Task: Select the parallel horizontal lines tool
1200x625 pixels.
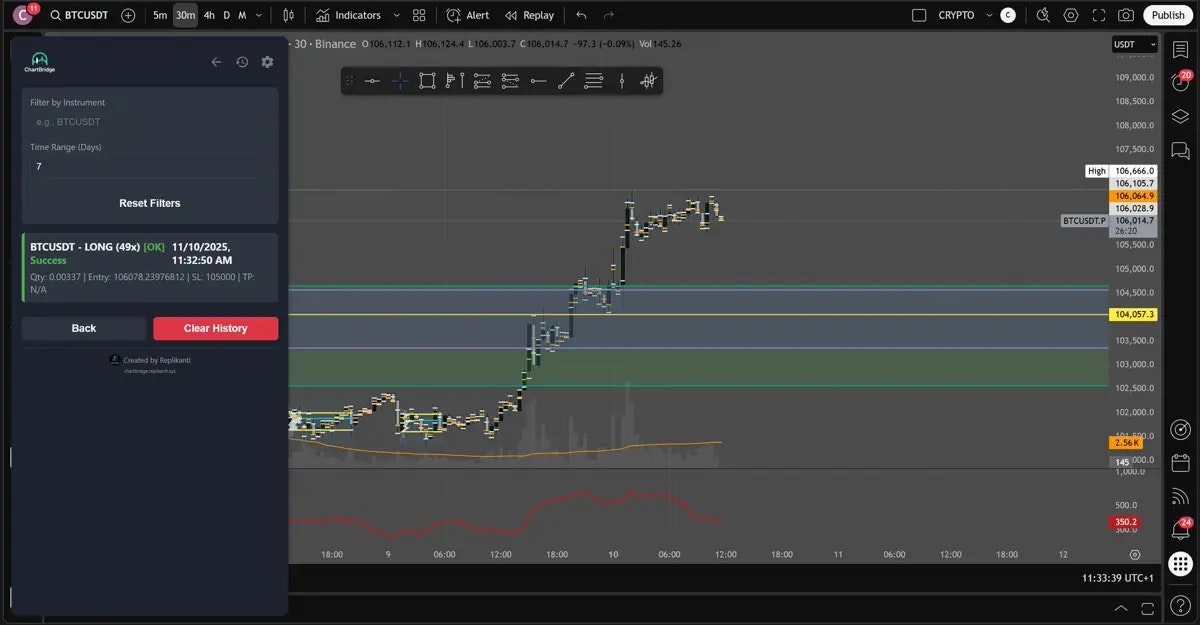Action: click(x=594, y=81)
